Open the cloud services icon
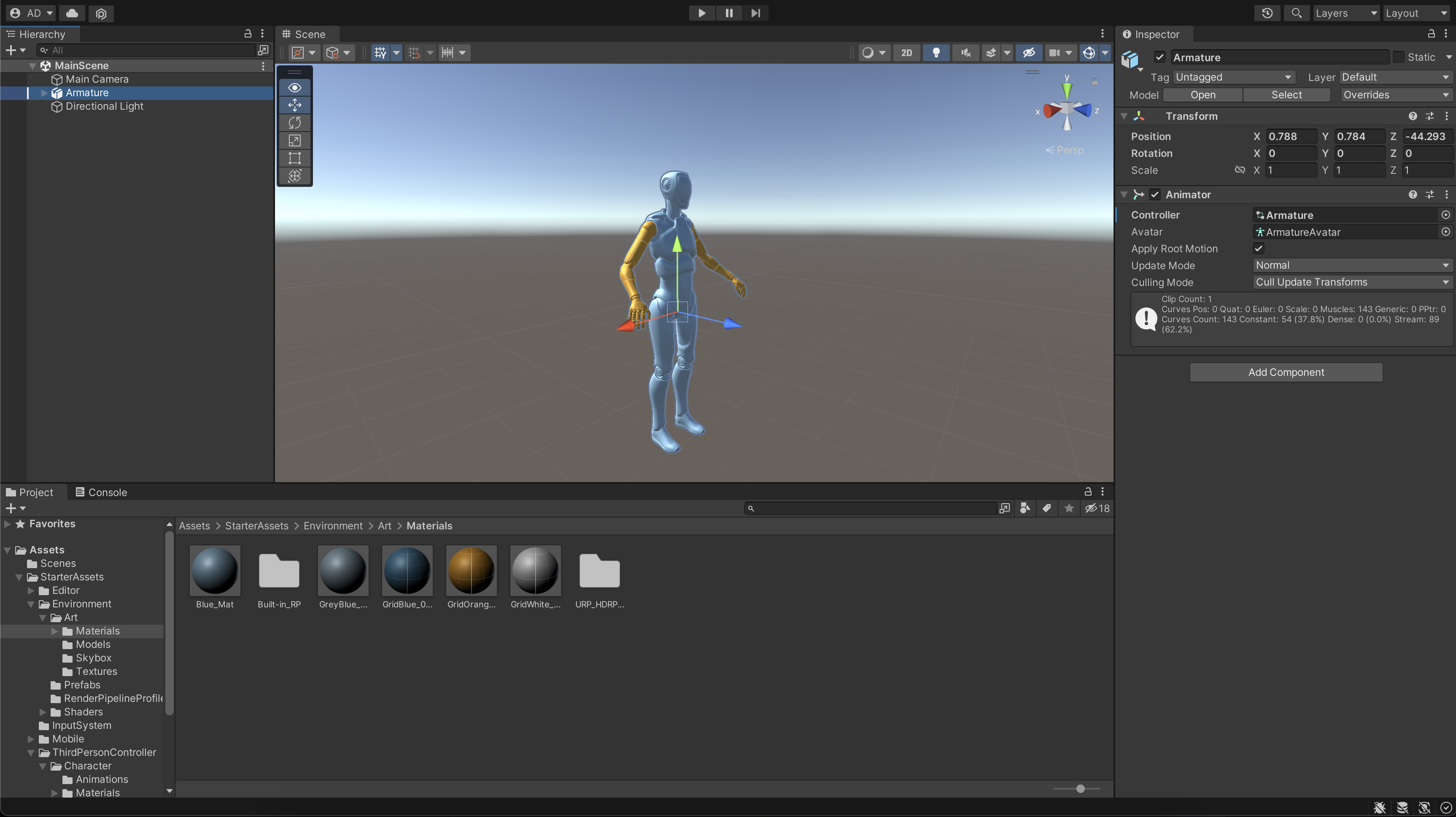This screenshot has height=817, width=1456. (x=72, y=13)
